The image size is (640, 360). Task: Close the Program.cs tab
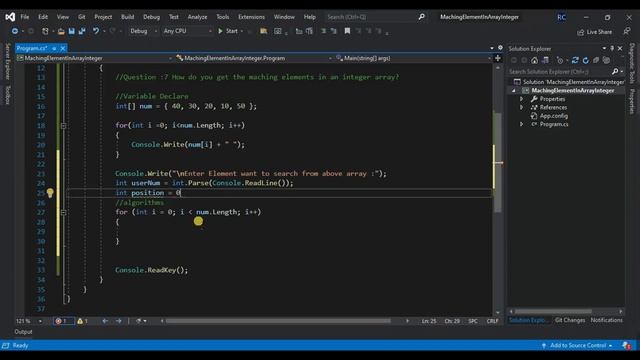(63, 48)
